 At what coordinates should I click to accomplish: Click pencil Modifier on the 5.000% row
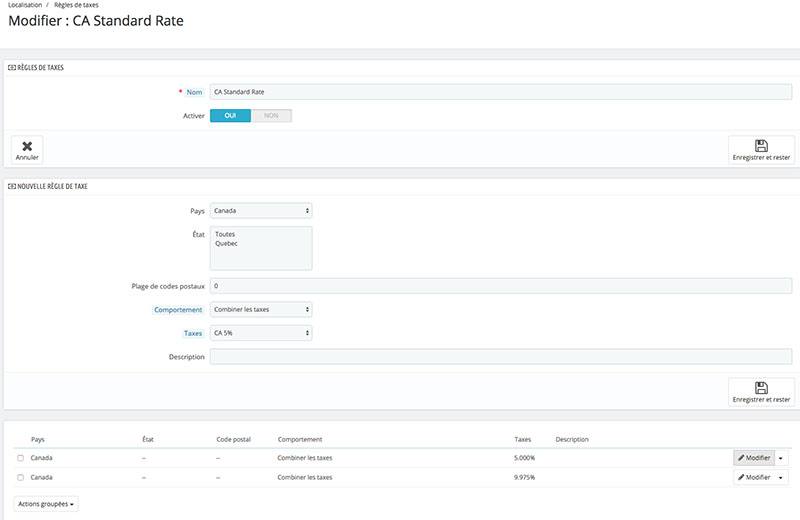pos(754,458)
